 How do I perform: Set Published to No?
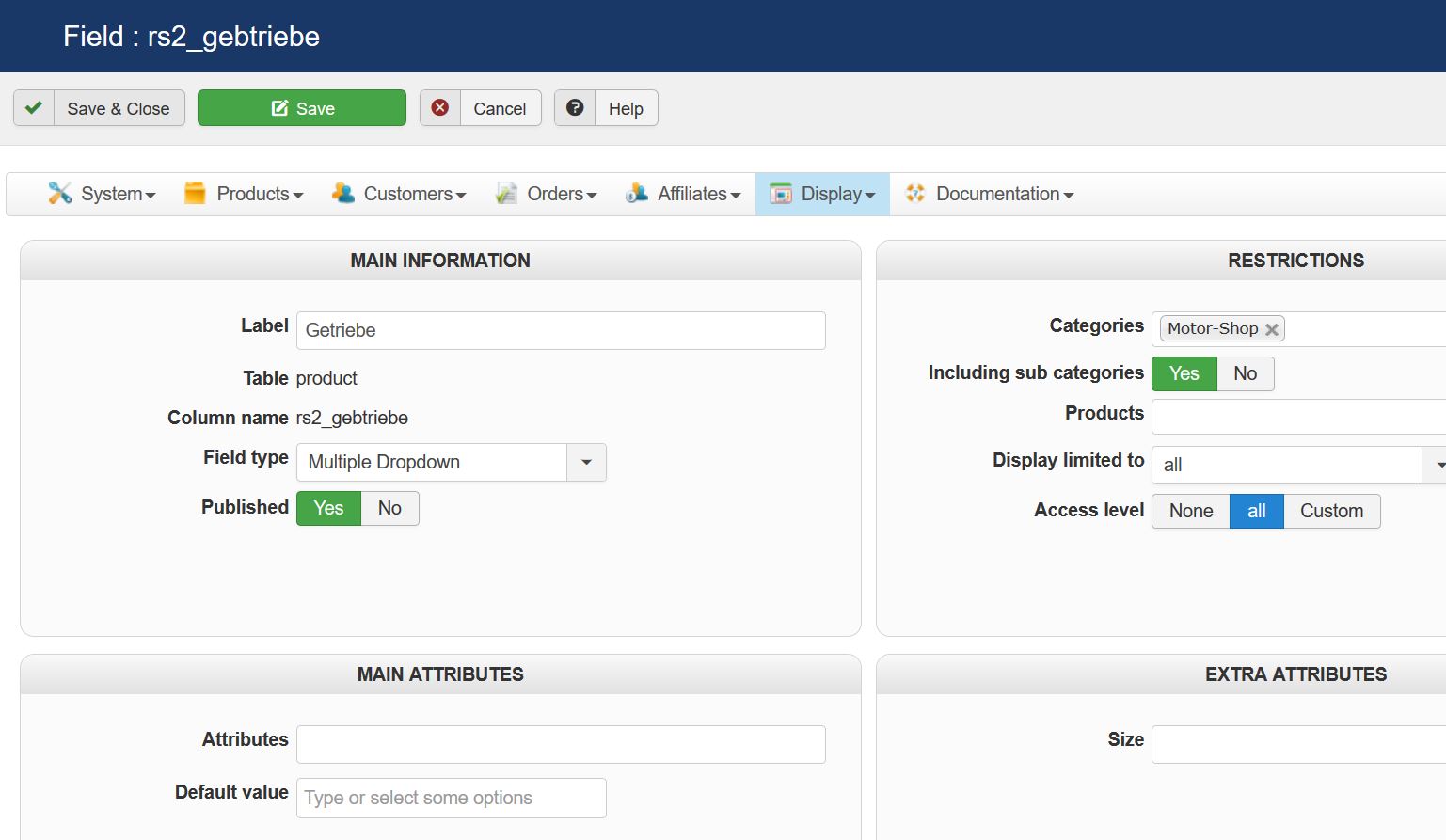click(x=389, y=508)
